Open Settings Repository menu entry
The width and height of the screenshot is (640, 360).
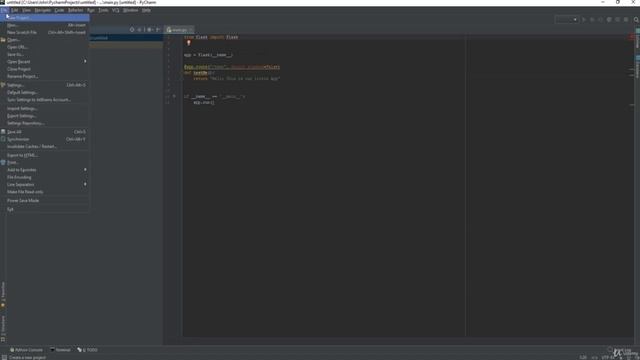(44, 123)
